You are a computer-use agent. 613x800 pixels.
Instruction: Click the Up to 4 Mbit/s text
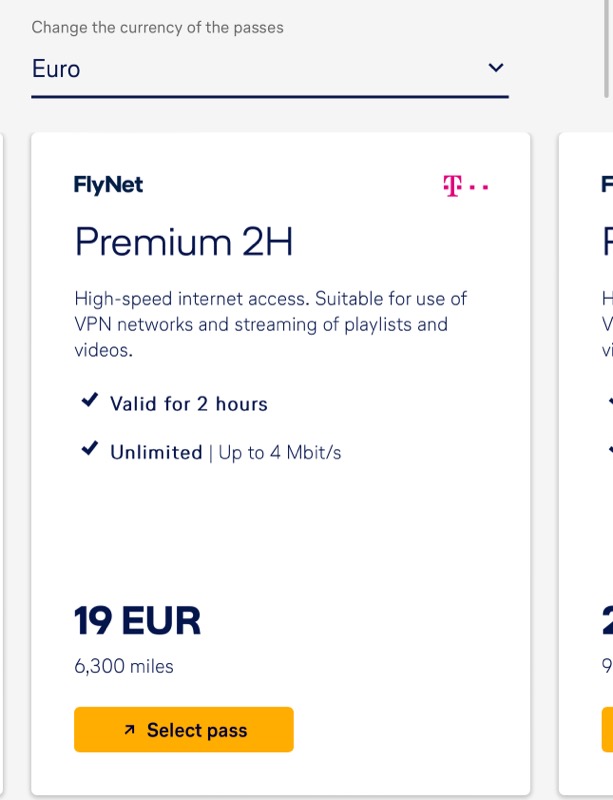280,453
